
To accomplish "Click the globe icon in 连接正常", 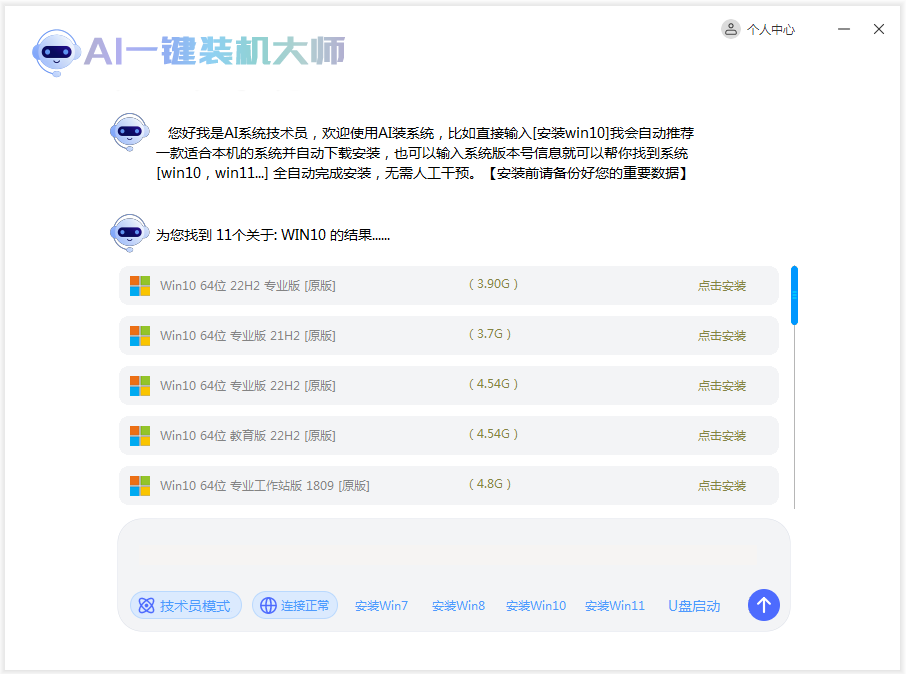I will click(268, 605).
